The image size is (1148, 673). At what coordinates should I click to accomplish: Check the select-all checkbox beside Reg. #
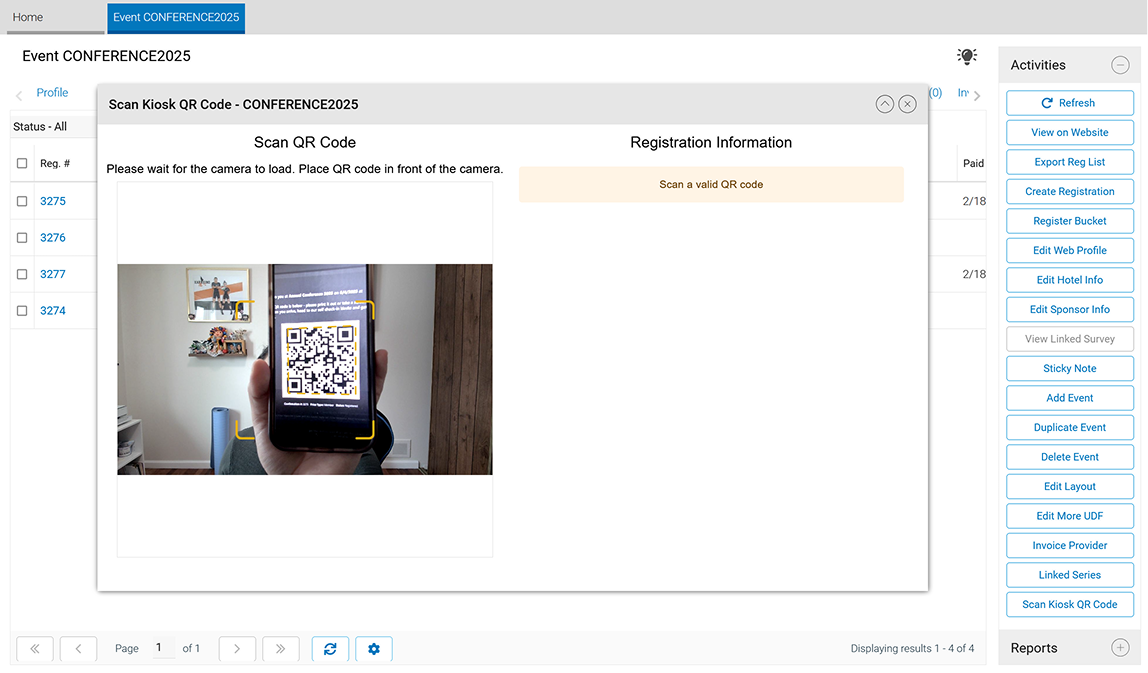click(22, 163)
